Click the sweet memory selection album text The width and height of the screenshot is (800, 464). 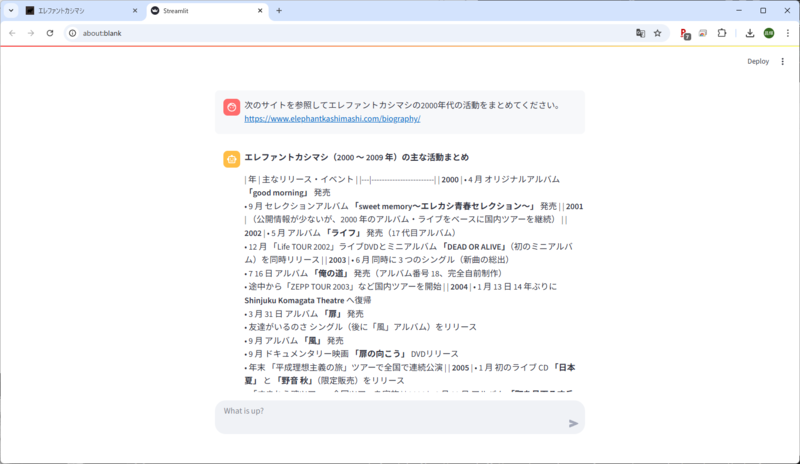[x=444, y=206]
